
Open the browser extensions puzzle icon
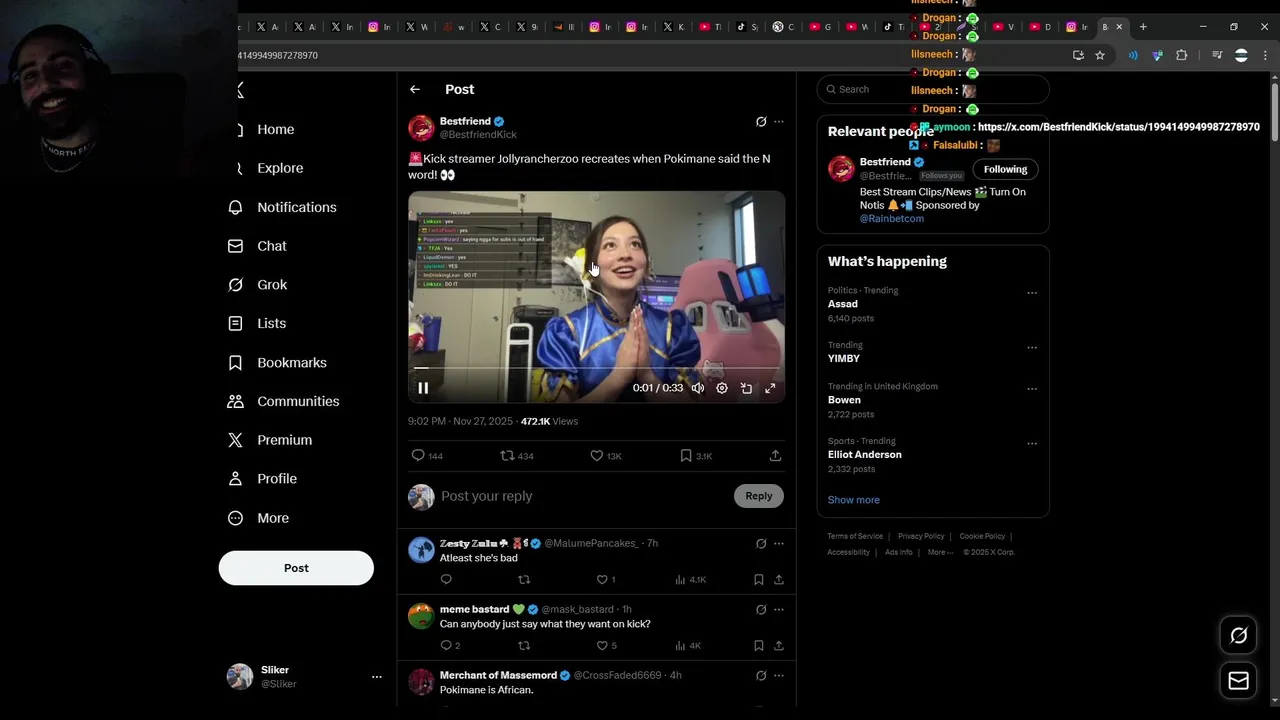[1181, 55]
